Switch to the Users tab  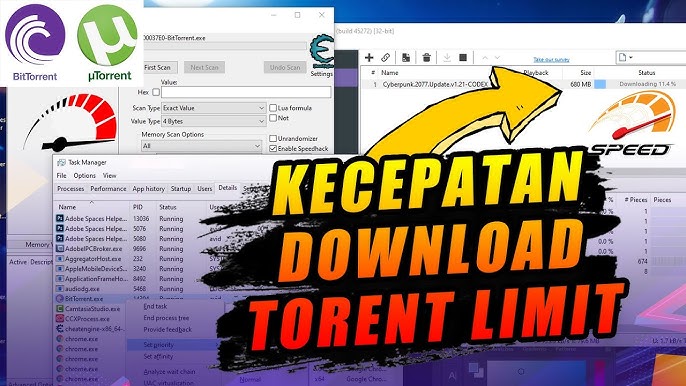[x=204, y=189]
